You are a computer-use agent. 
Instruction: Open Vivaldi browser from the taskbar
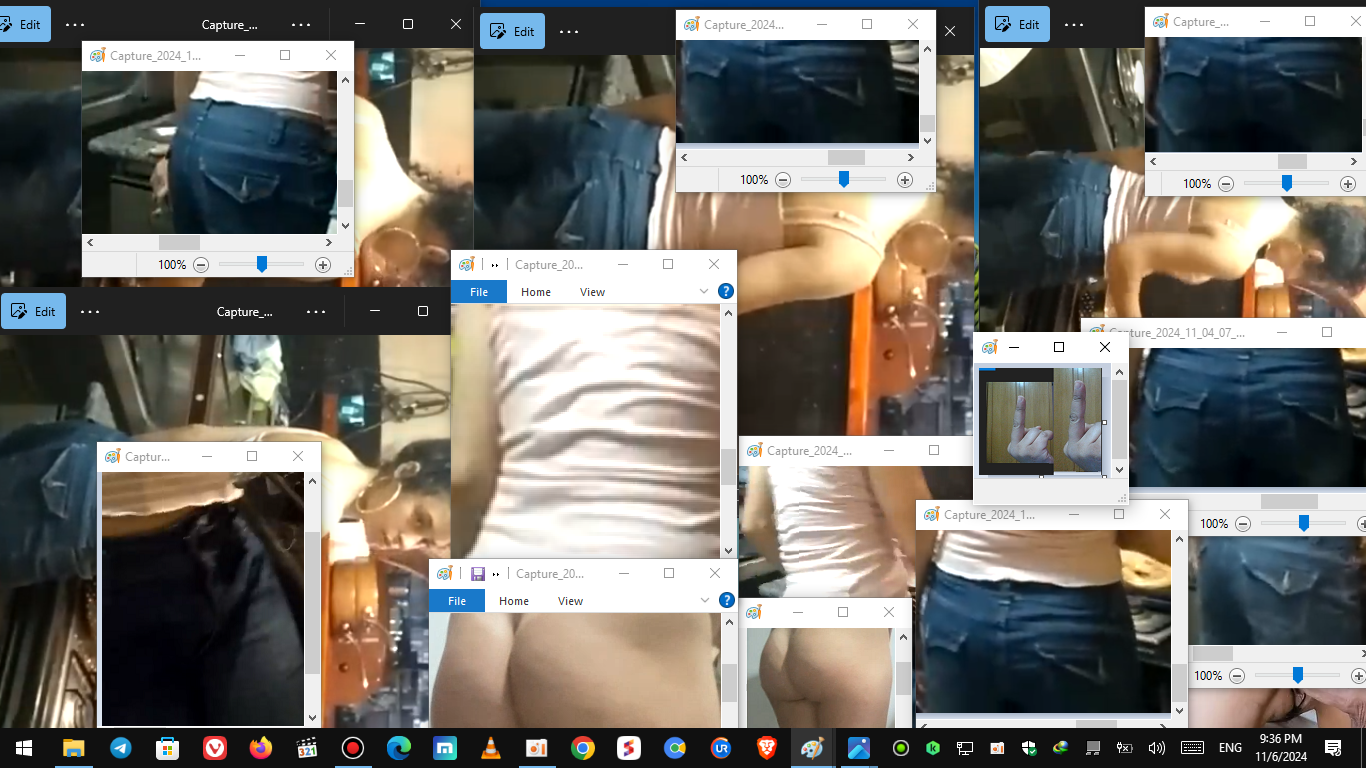click(x=214, y=748)
